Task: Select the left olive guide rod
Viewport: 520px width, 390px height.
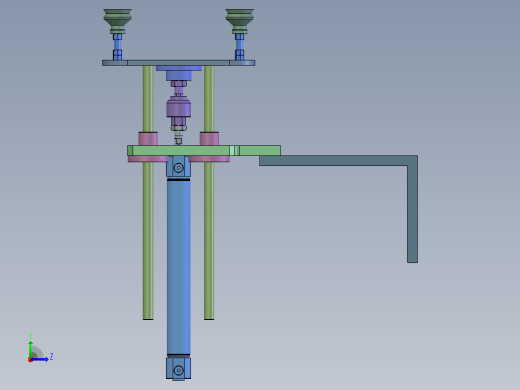Action: [x=148, y=233]
